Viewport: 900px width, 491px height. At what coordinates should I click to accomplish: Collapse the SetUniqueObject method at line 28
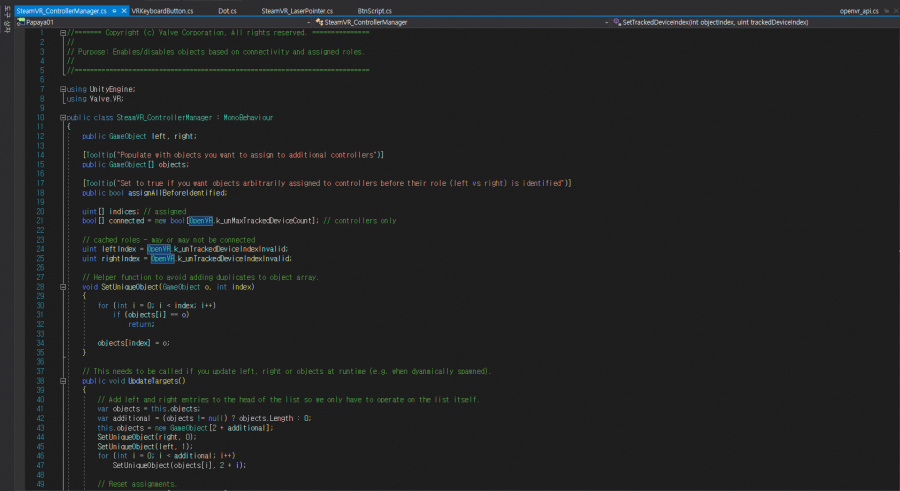click(63, 287)
